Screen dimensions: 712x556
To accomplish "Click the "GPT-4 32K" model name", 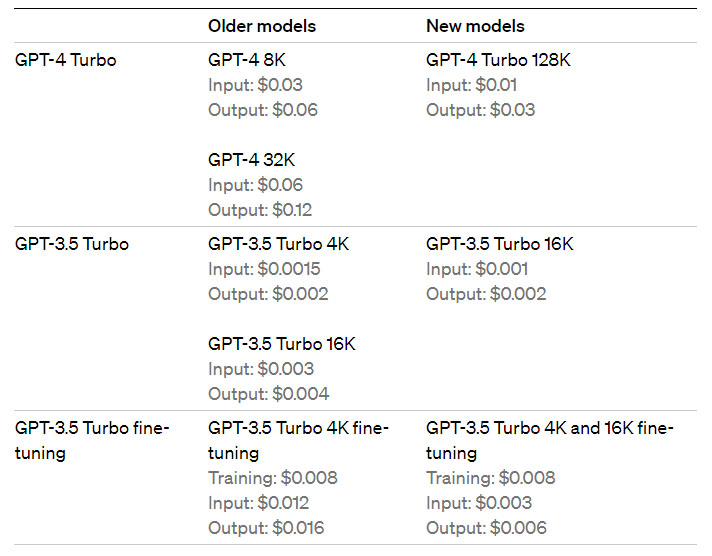I will pyautogui.click(x=251, y=160).
